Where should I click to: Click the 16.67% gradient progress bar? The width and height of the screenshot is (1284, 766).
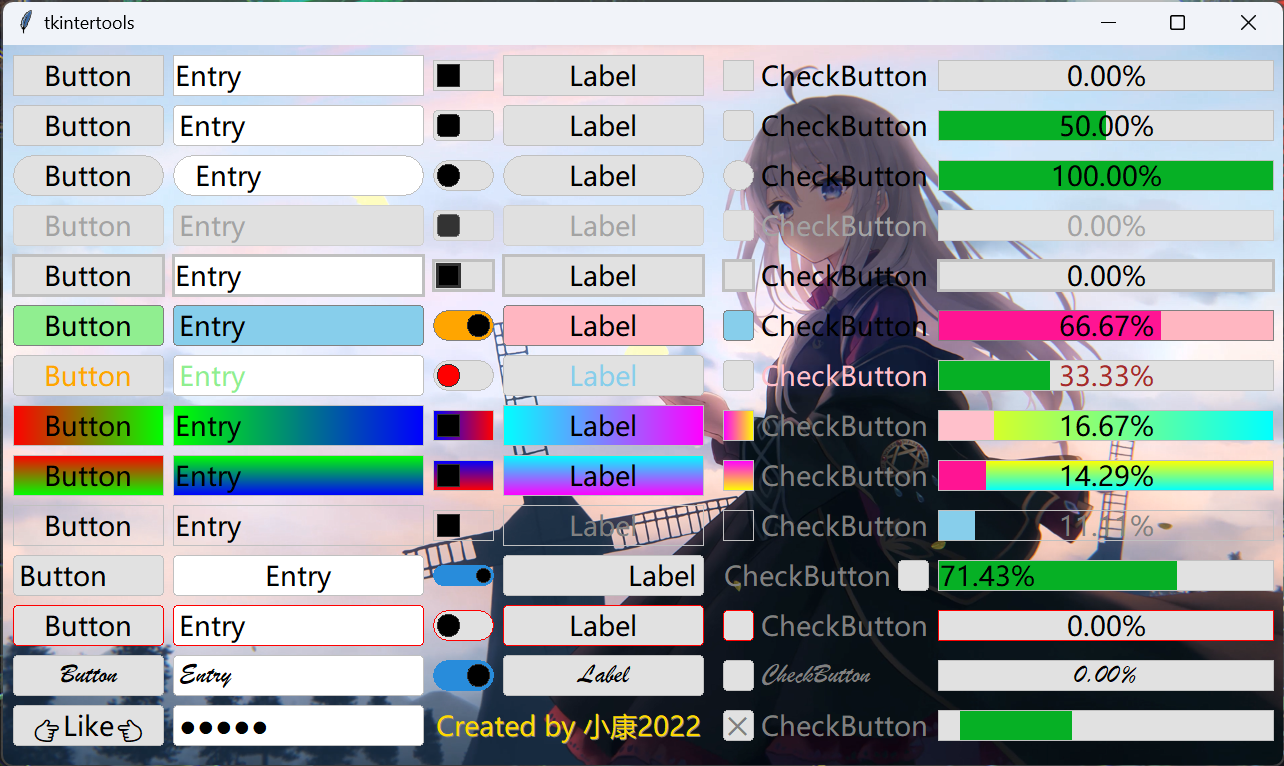pyautogui.click(x=1106, y=426)
